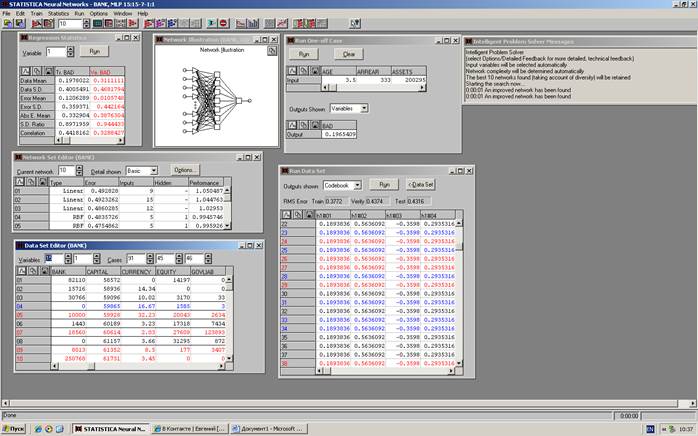The image size is (698, 436).
Task: Open the Window menu
Action: [122, 13]
